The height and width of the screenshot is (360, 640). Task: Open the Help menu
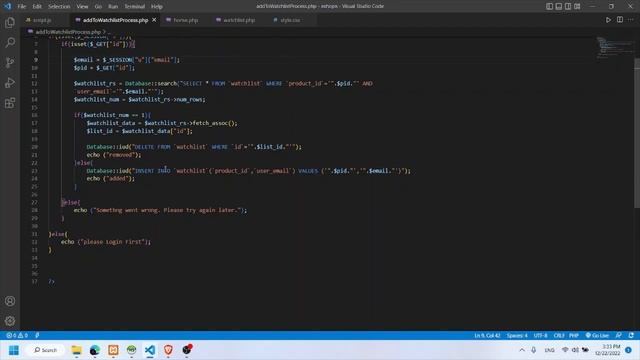tap(157, 7)
